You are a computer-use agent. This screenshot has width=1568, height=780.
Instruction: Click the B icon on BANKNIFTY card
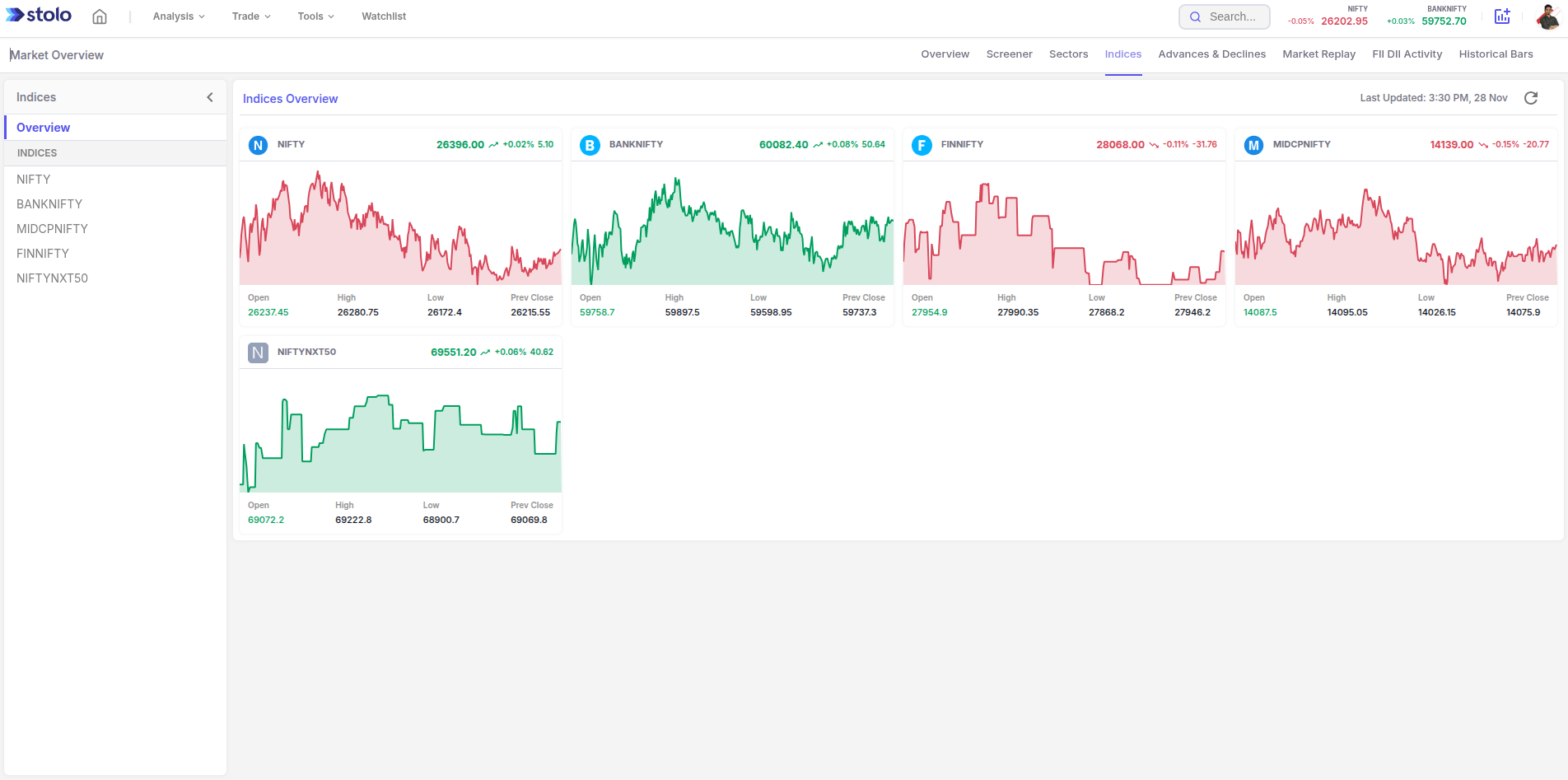click(590, 146)
